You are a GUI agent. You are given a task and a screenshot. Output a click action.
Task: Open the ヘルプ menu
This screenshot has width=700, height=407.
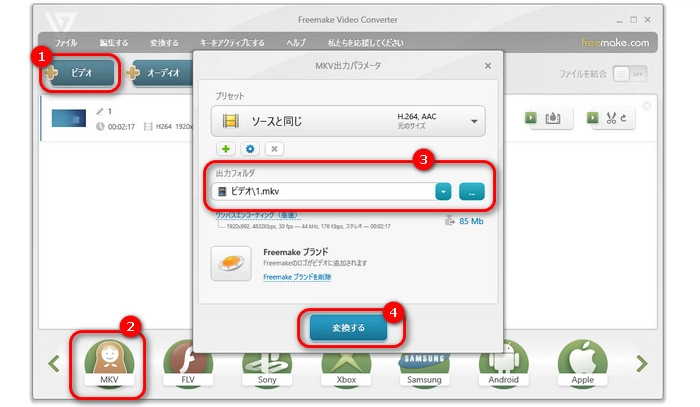(x=296, y=43)
